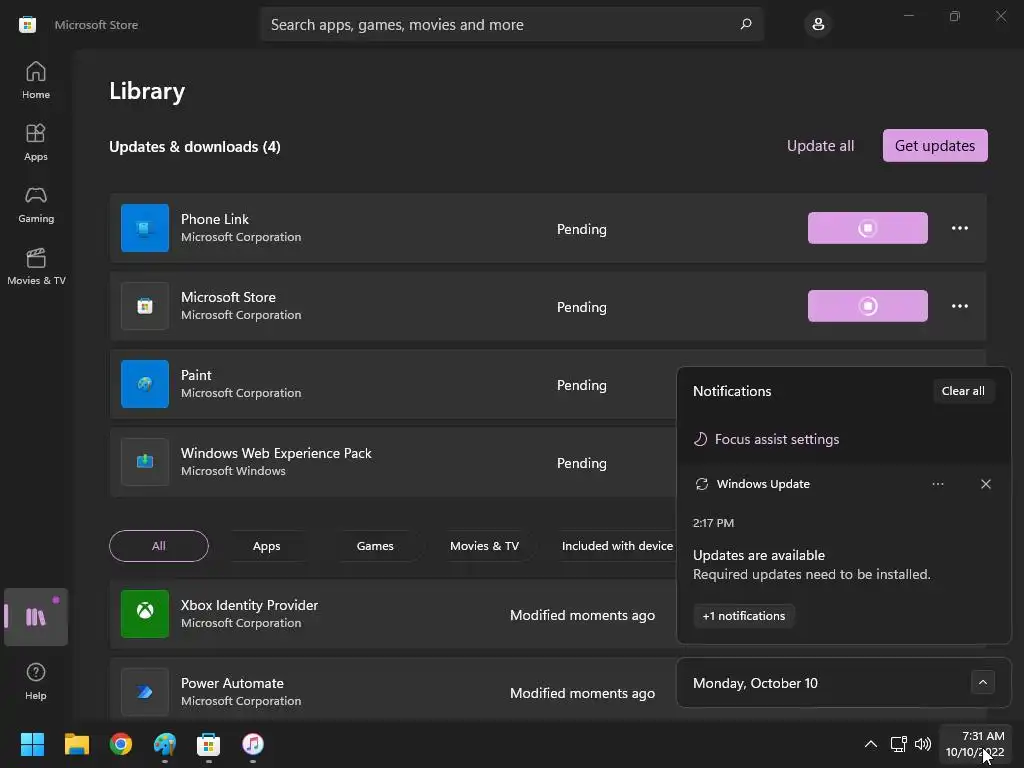This screenshot has height=768, width=1024.
Task: Click the Power Automate app icon
Action: tap(145, 692)
